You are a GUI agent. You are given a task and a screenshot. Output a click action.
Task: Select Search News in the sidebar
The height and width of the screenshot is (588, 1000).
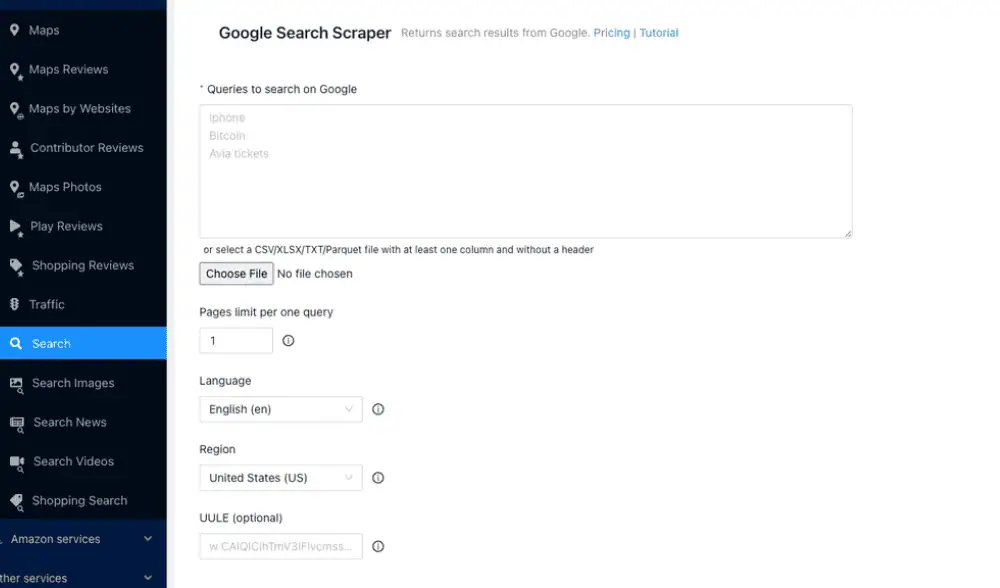point(69,422)
